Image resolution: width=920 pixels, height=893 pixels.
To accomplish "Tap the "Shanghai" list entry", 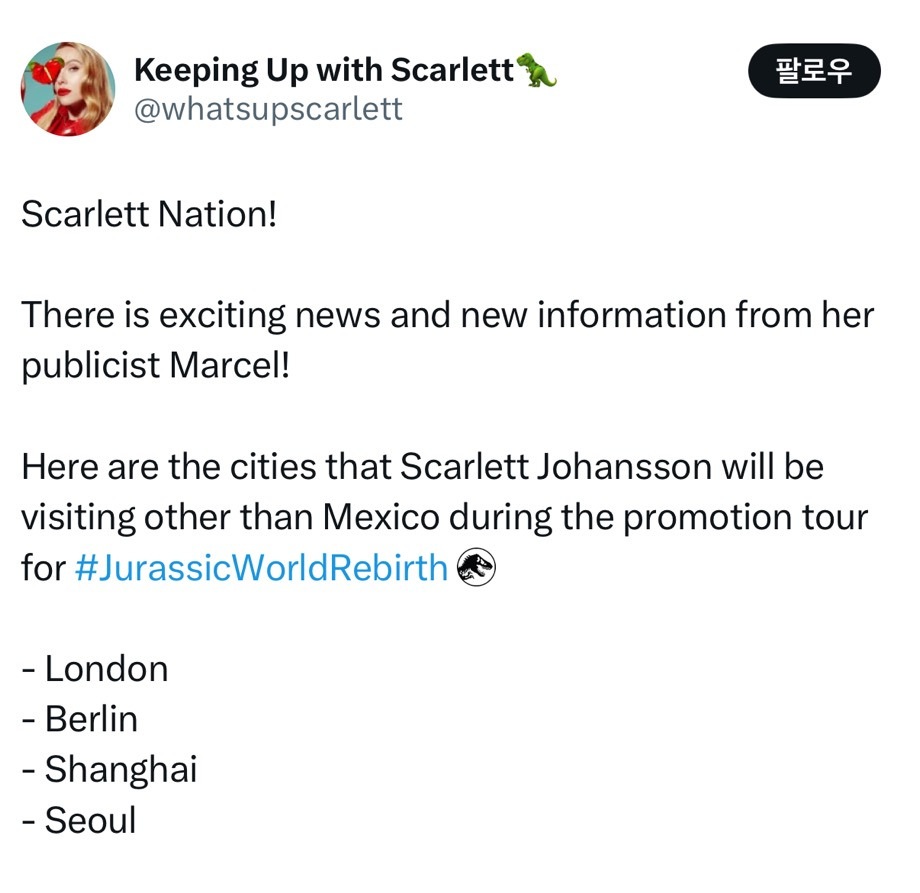I will tap(120, 770).
